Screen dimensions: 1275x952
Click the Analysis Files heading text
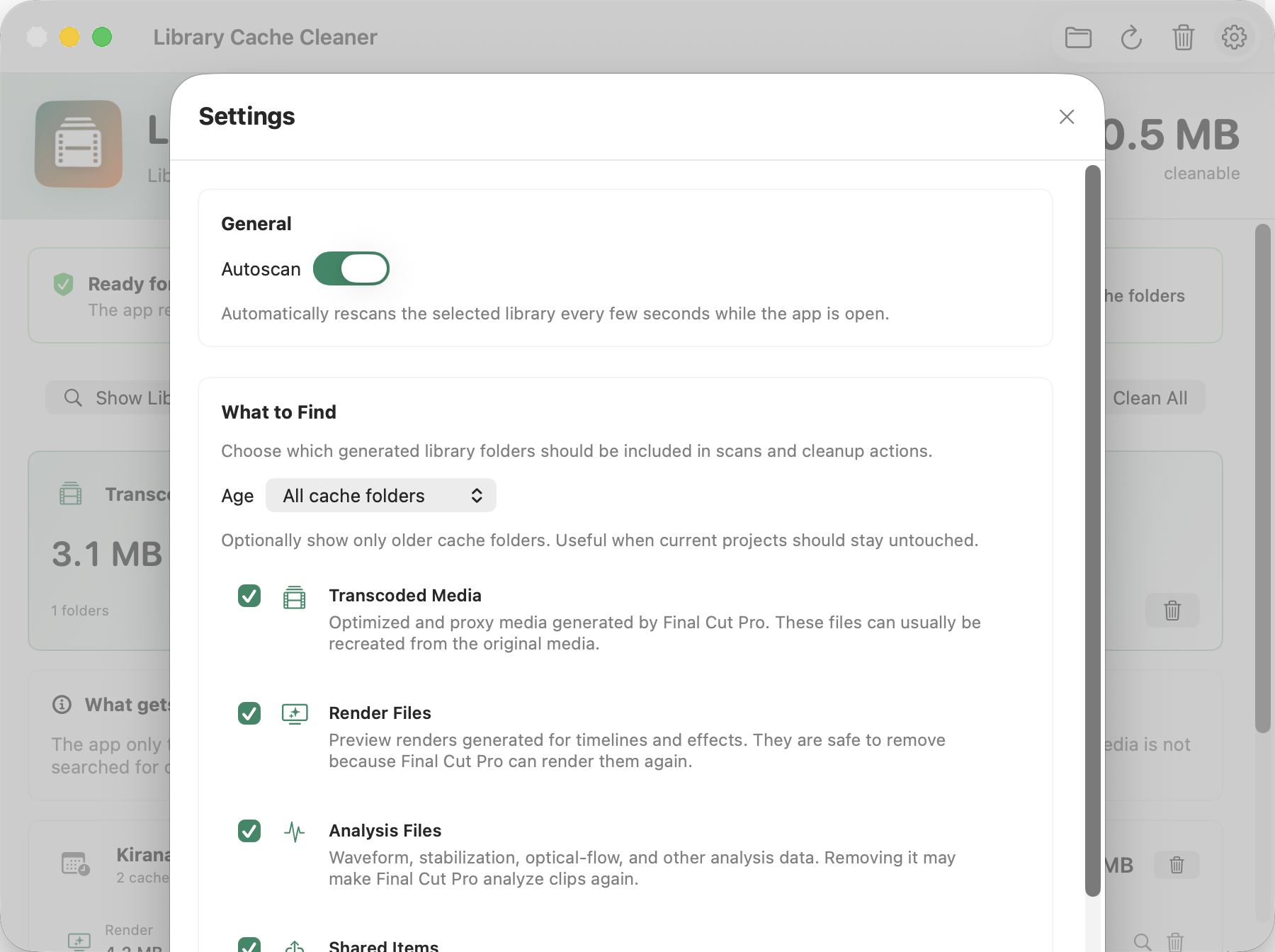click(x=385, y=831)
